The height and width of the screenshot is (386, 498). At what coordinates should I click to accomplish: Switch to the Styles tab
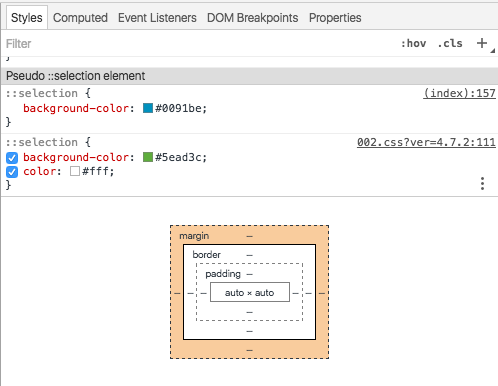(27, 18)
